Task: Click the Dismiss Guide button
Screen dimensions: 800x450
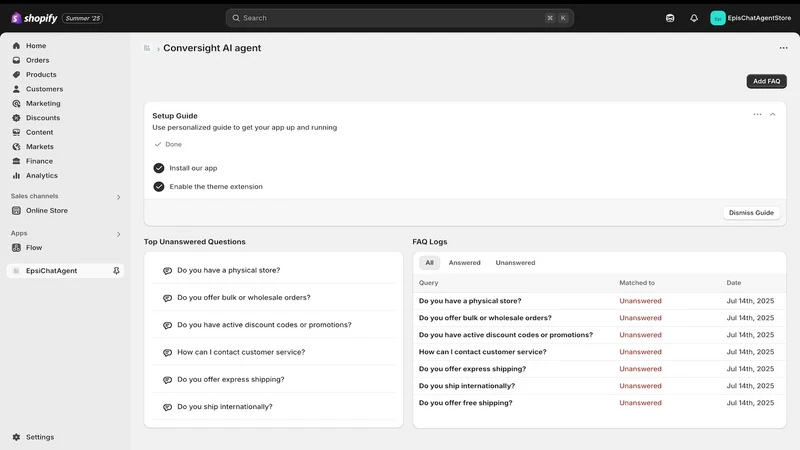Action: [751, 213]
